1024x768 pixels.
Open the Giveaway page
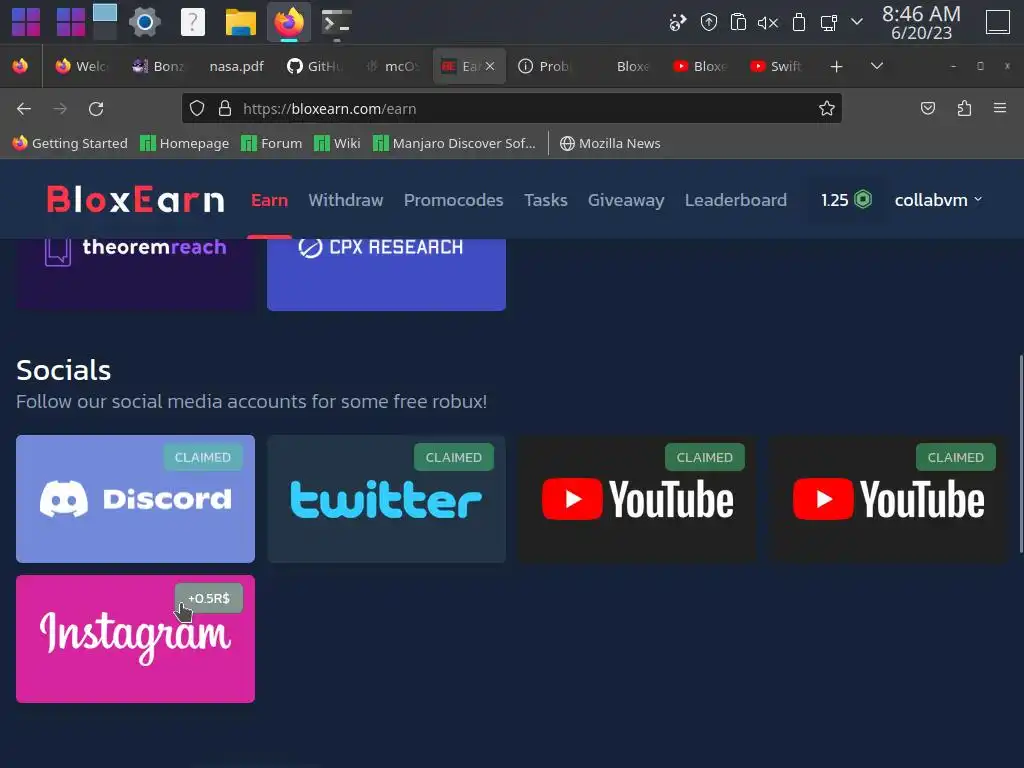pyautogui.click(x=626, y=200)
